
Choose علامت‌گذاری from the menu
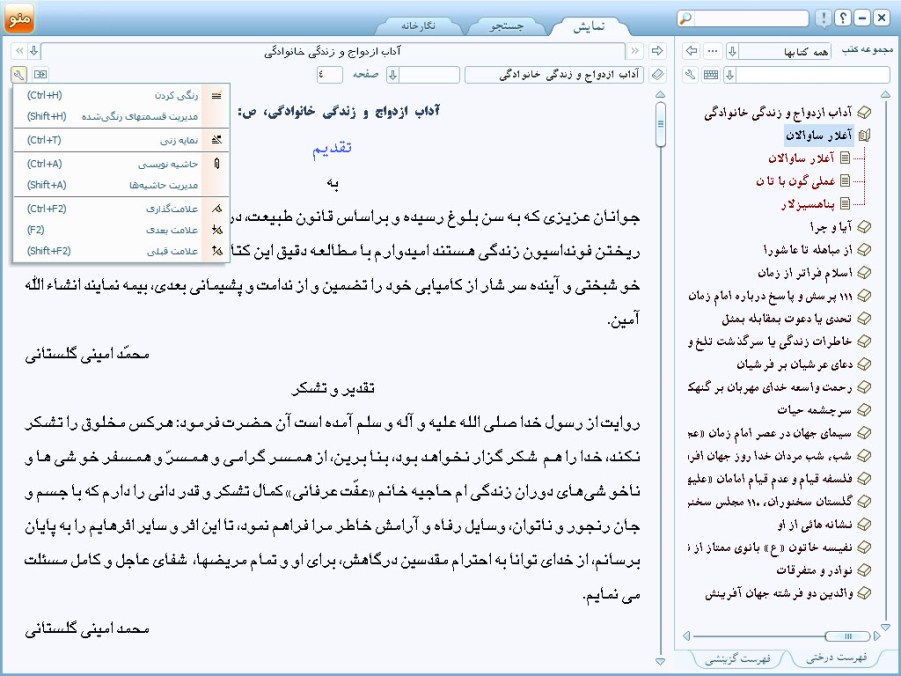click(x=121, y=209)
